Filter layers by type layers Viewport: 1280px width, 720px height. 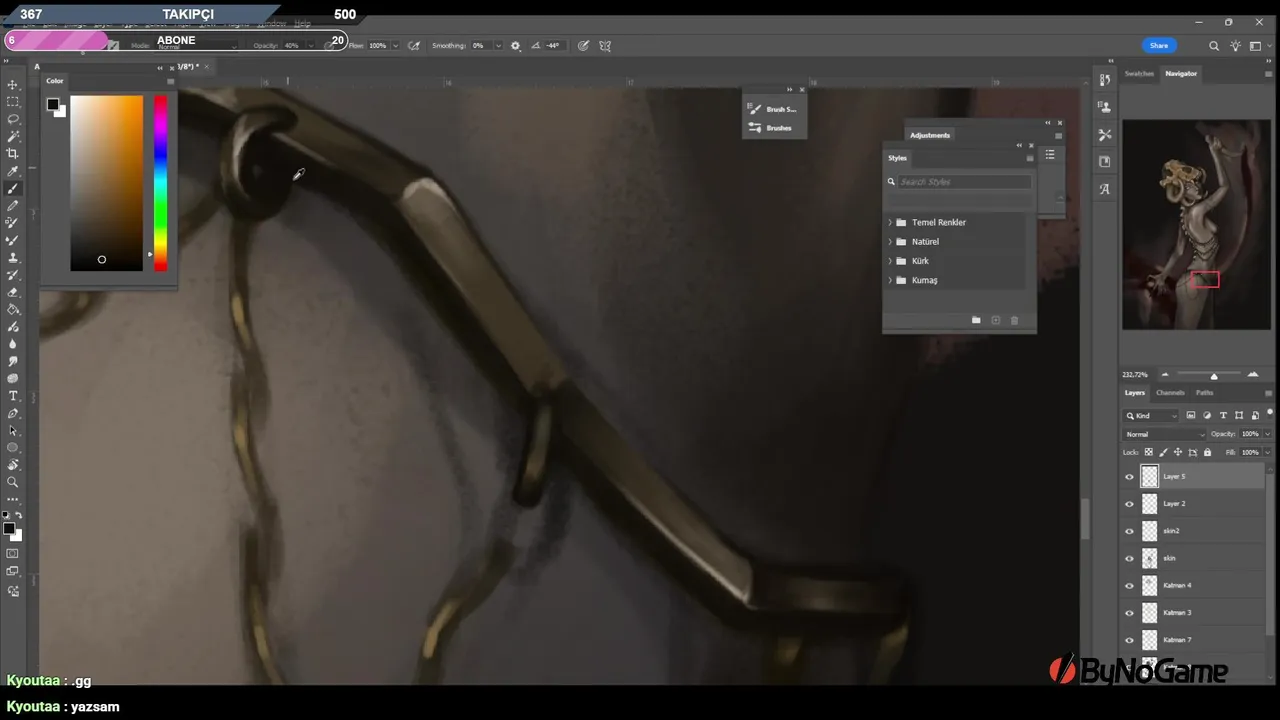1223,415
